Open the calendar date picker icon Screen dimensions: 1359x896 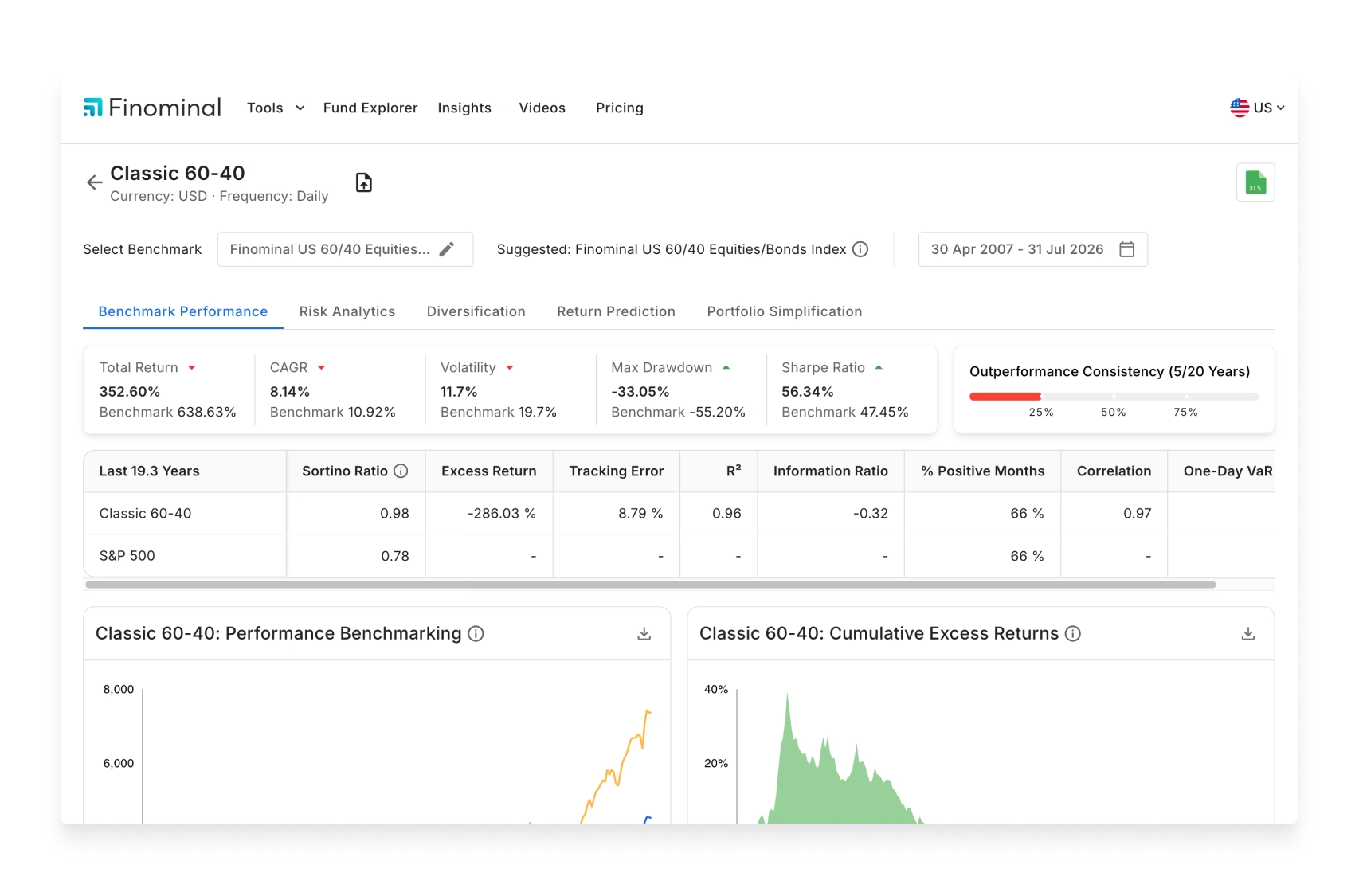1126,249
